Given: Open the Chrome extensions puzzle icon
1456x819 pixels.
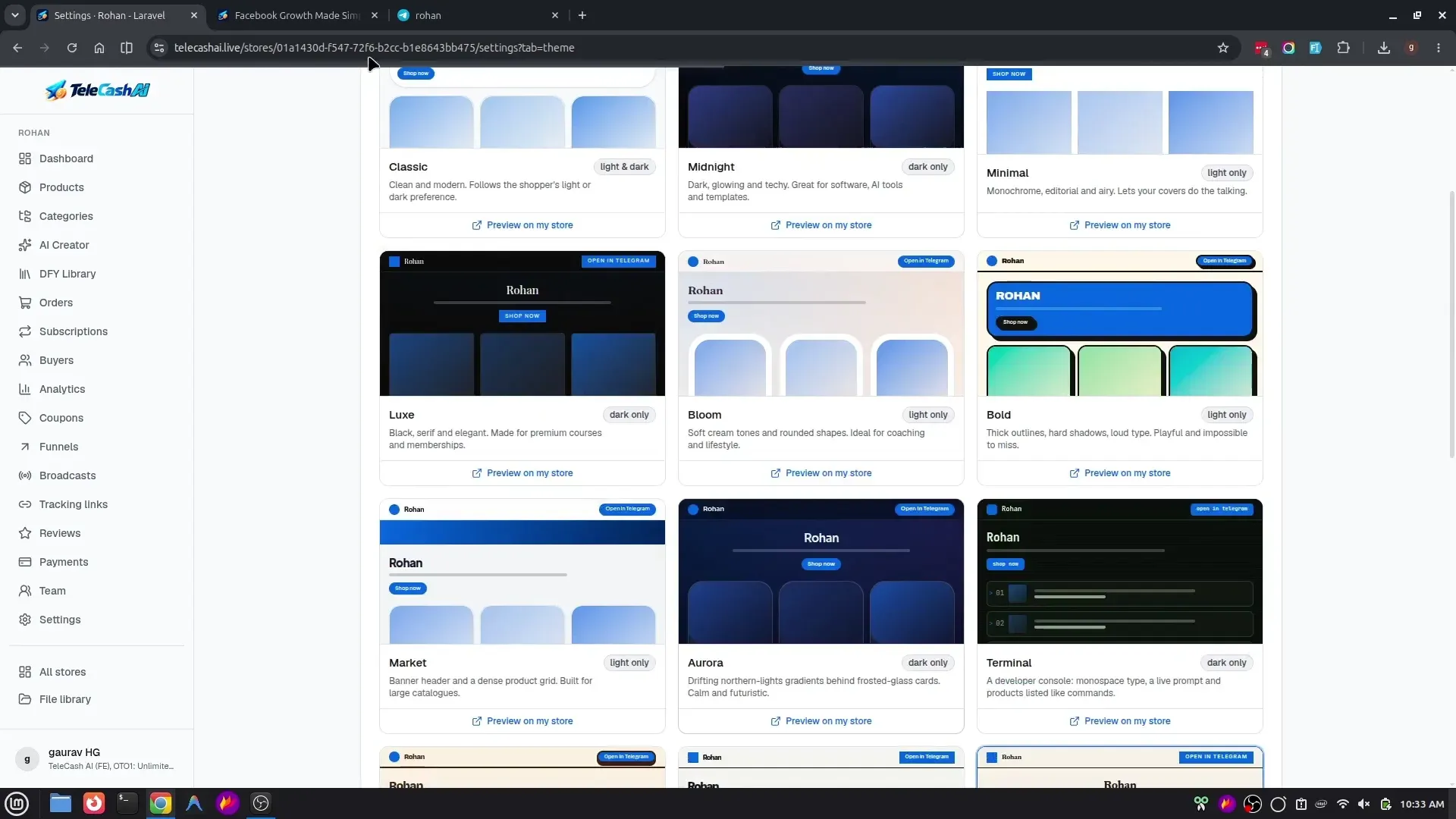Looking at the screenshot, I should [x=1343, y=48].
